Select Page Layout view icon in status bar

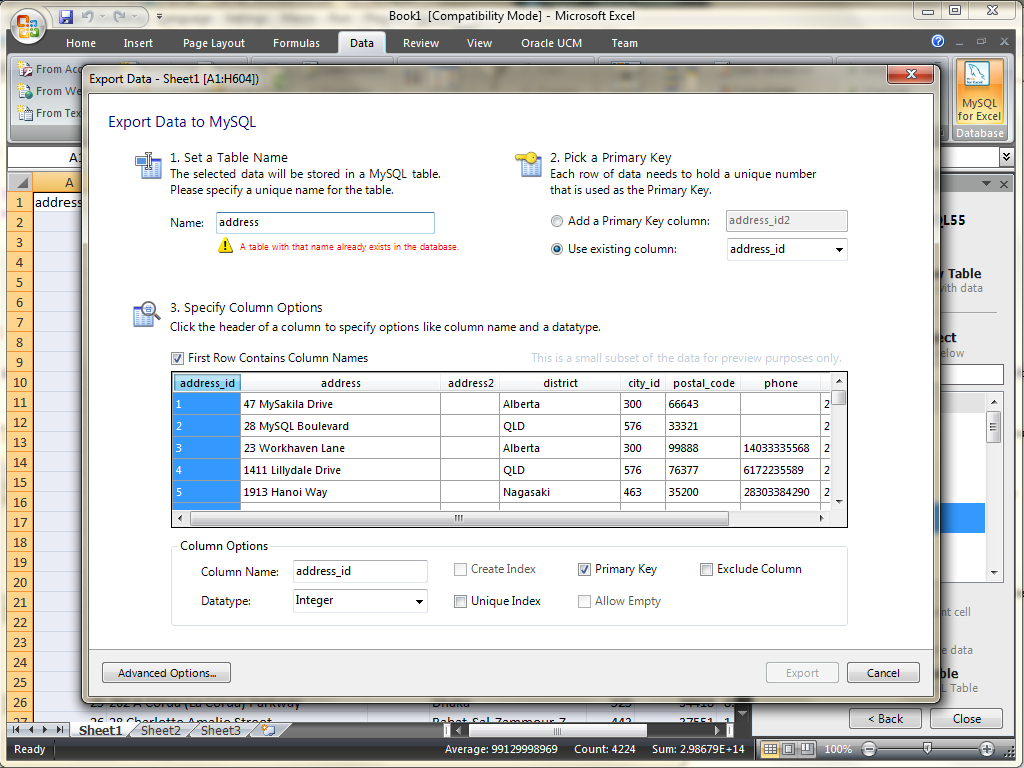point(787,749)
